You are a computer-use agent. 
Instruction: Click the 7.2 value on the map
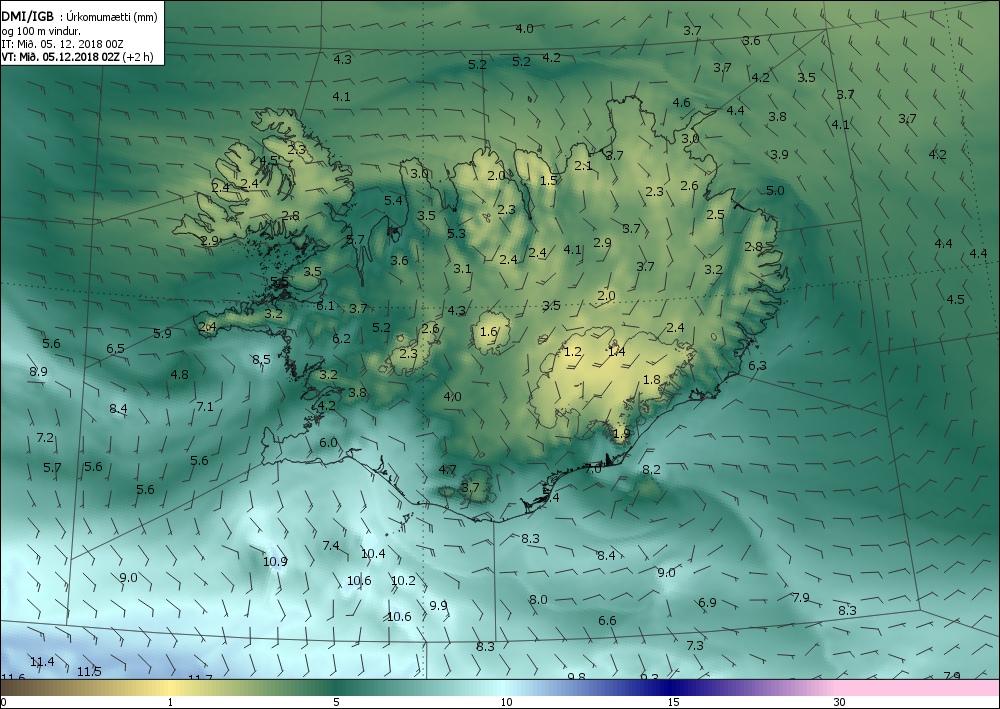[45, 438]
